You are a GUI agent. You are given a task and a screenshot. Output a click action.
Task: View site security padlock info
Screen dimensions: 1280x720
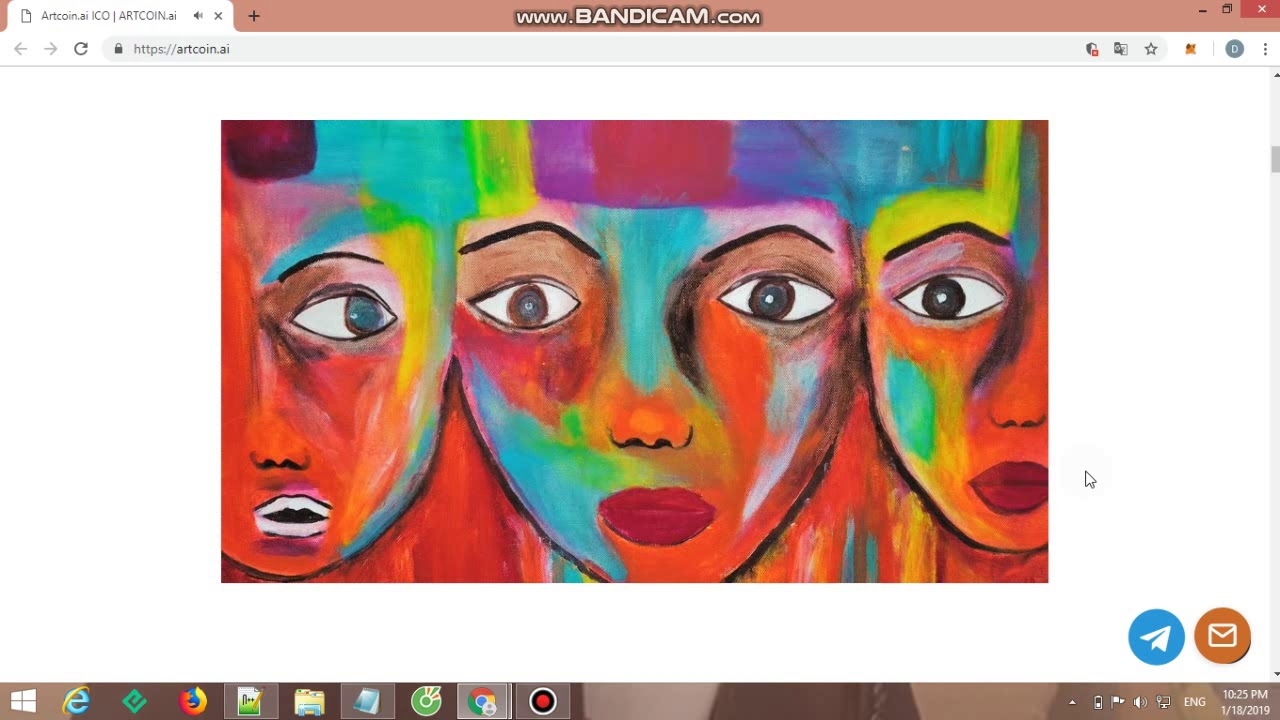coord(118,49)
